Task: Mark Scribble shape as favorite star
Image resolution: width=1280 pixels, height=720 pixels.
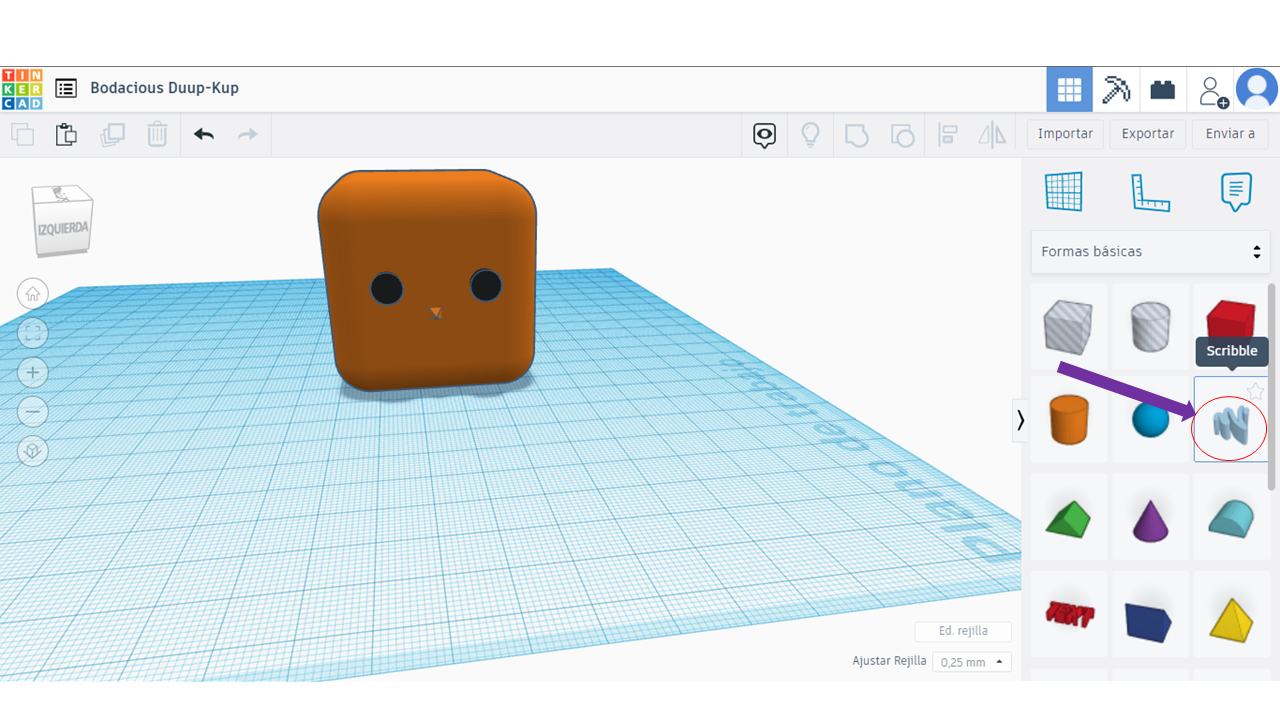Action: 1255,391
